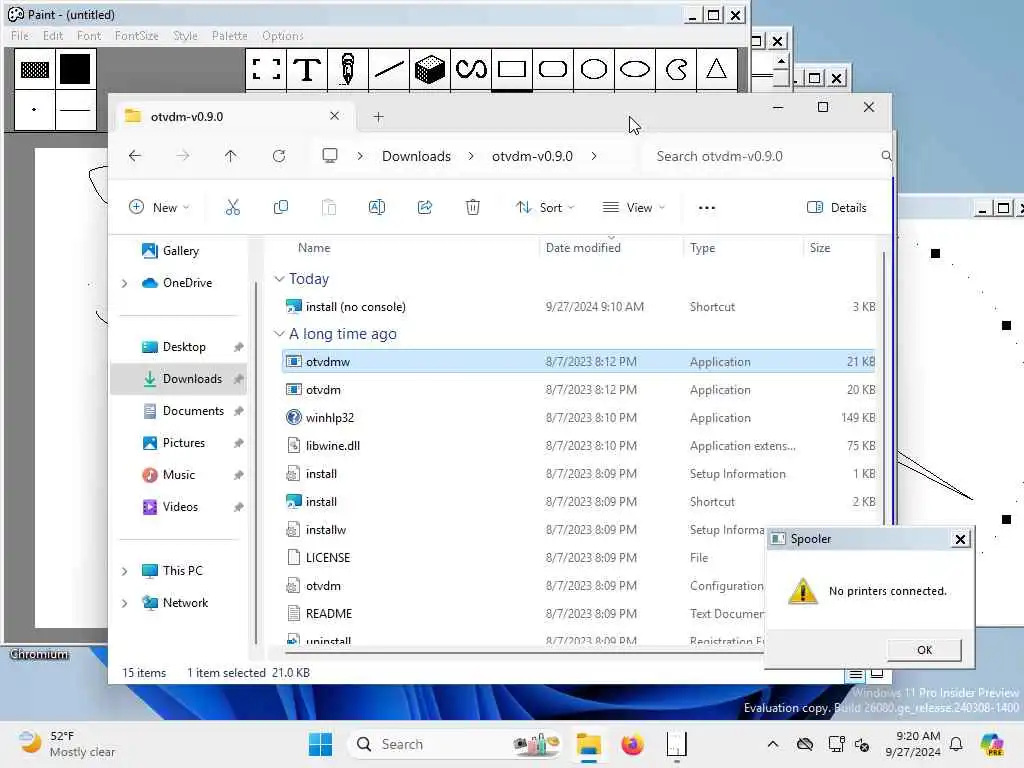Open the Style menu in Paint

185,36
